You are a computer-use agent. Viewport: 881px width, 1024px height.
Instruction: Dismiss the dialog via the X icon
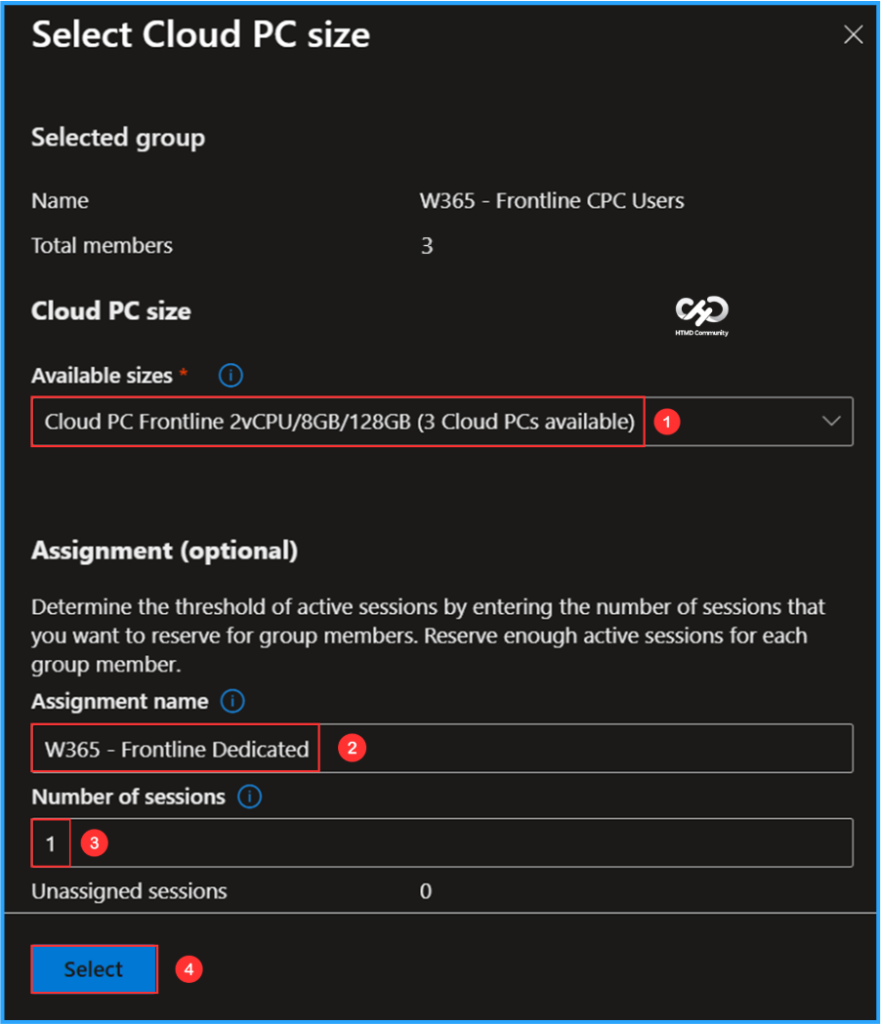[x=852, y=34]
